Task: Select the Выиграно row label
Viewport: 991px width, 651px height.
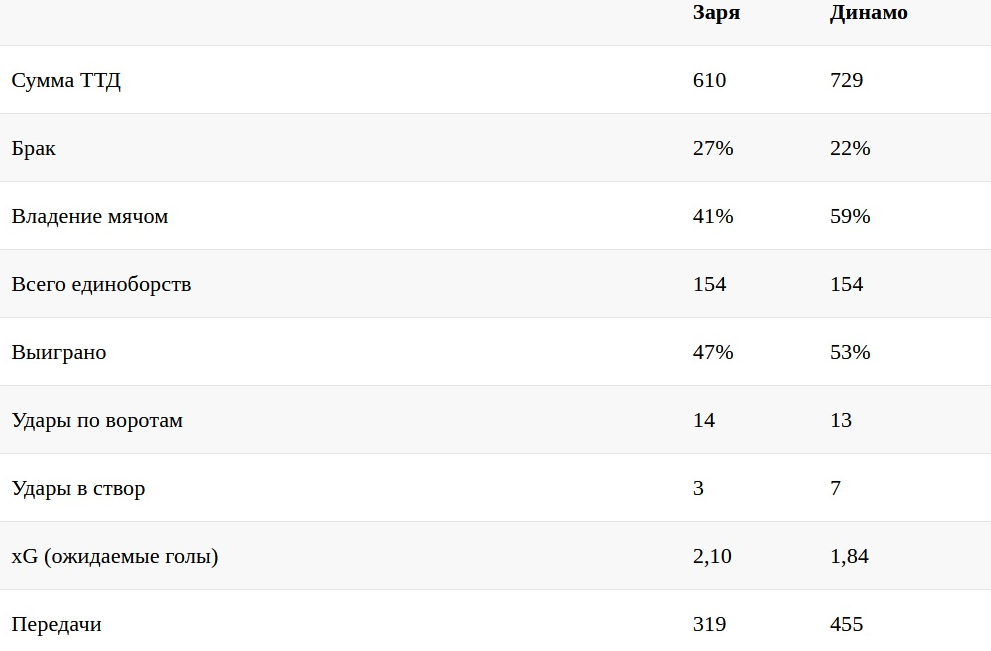Action: pos(59,352)
